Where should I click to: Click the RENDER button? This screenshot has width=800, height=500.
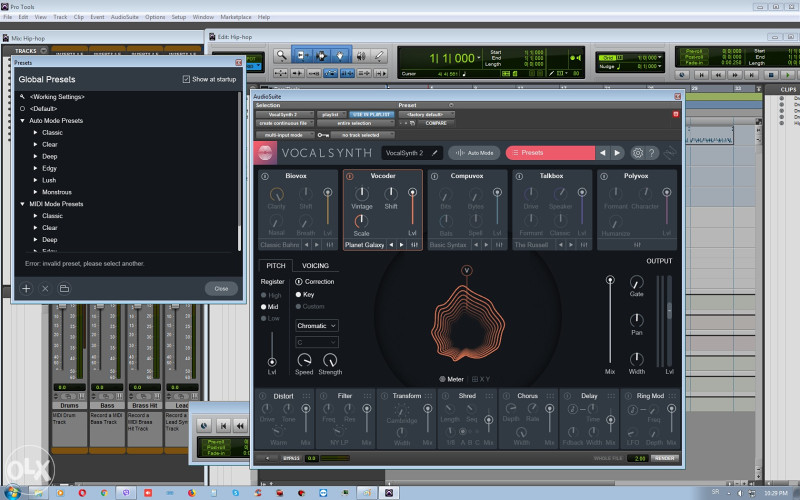[x=665, y=458]
